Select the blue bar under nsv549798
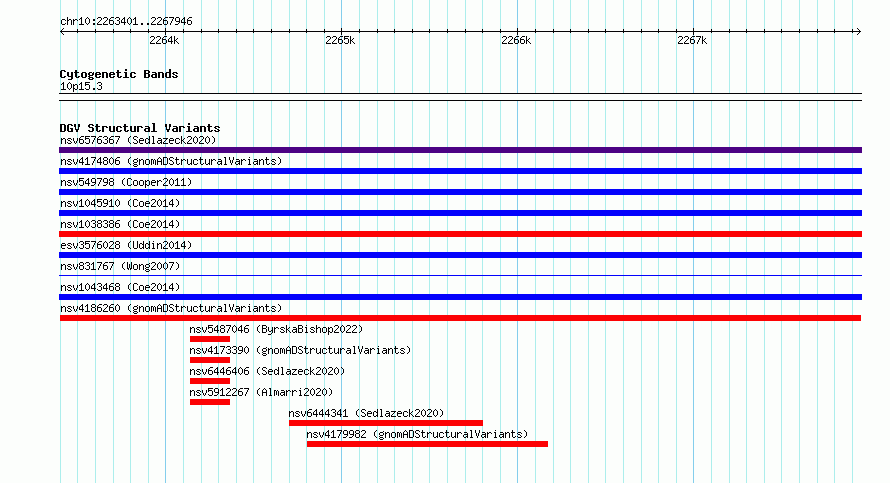 [x=460, y=192]
